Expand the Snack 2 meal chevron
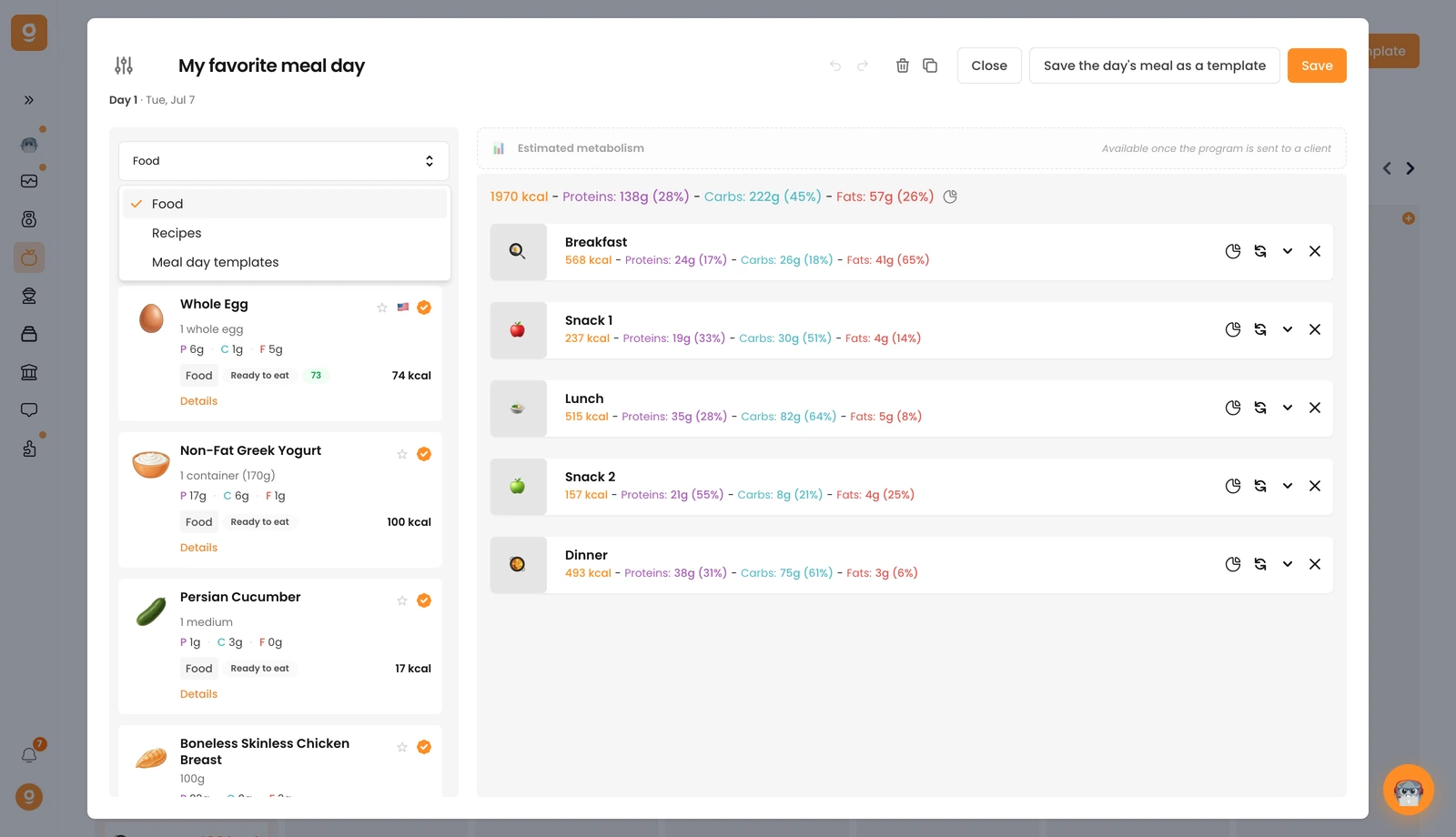1456x837 pixels. point(1288,486)
